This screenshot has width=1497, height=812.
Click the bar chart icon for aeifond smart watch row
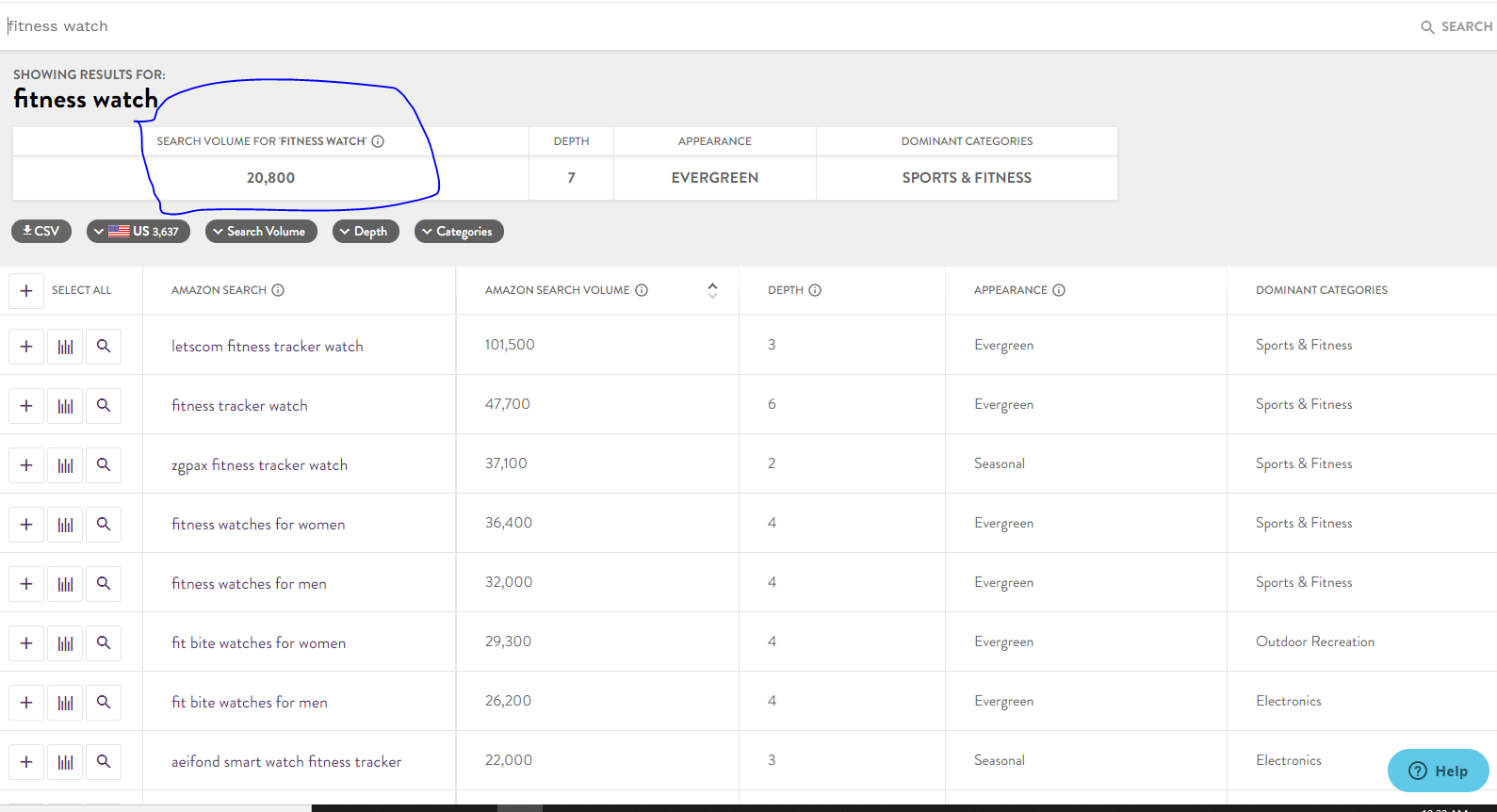pos(65,762)
